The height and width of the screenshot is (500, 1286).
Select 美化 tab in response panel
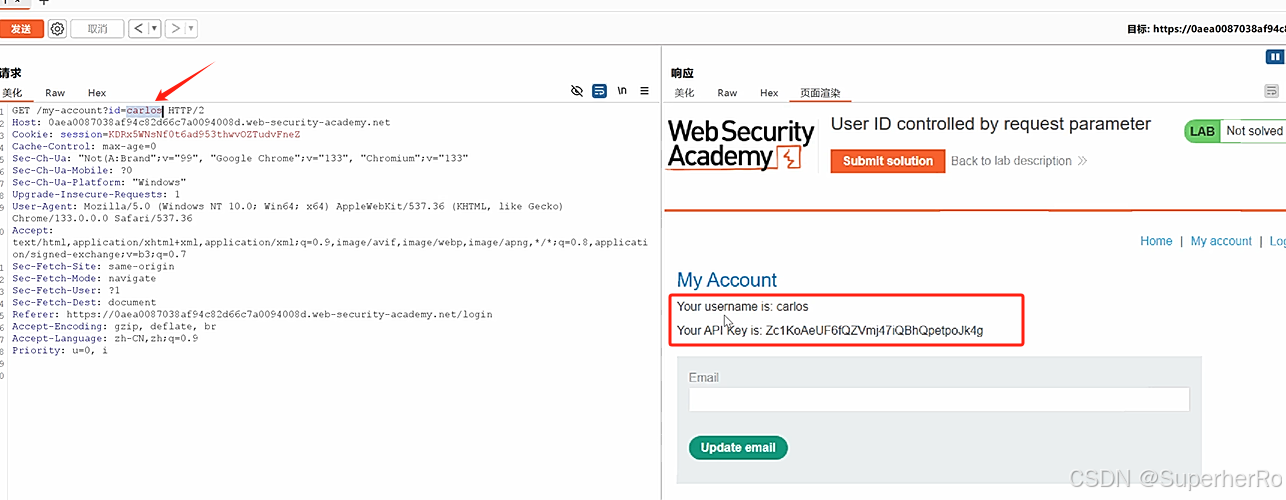684,93
